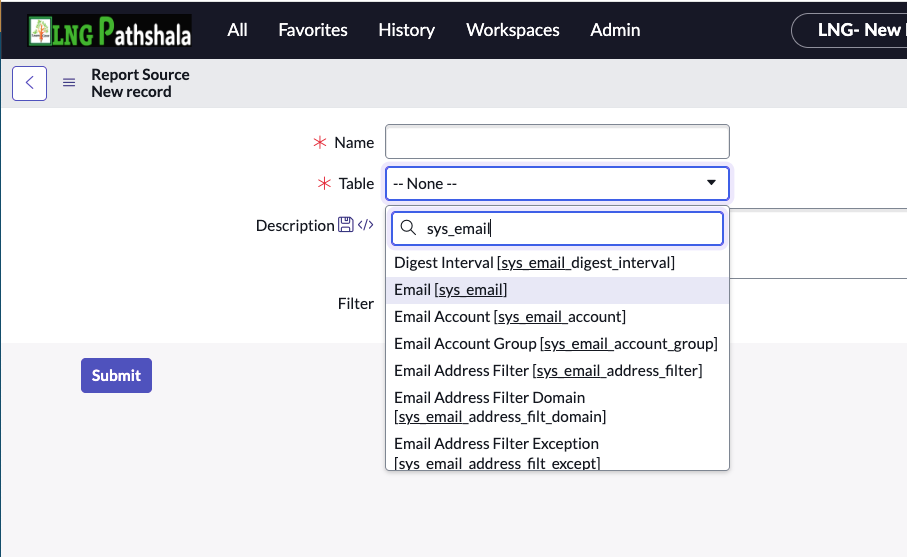Click the Submit button
This screenshot has width=907, height=557.
116,375
